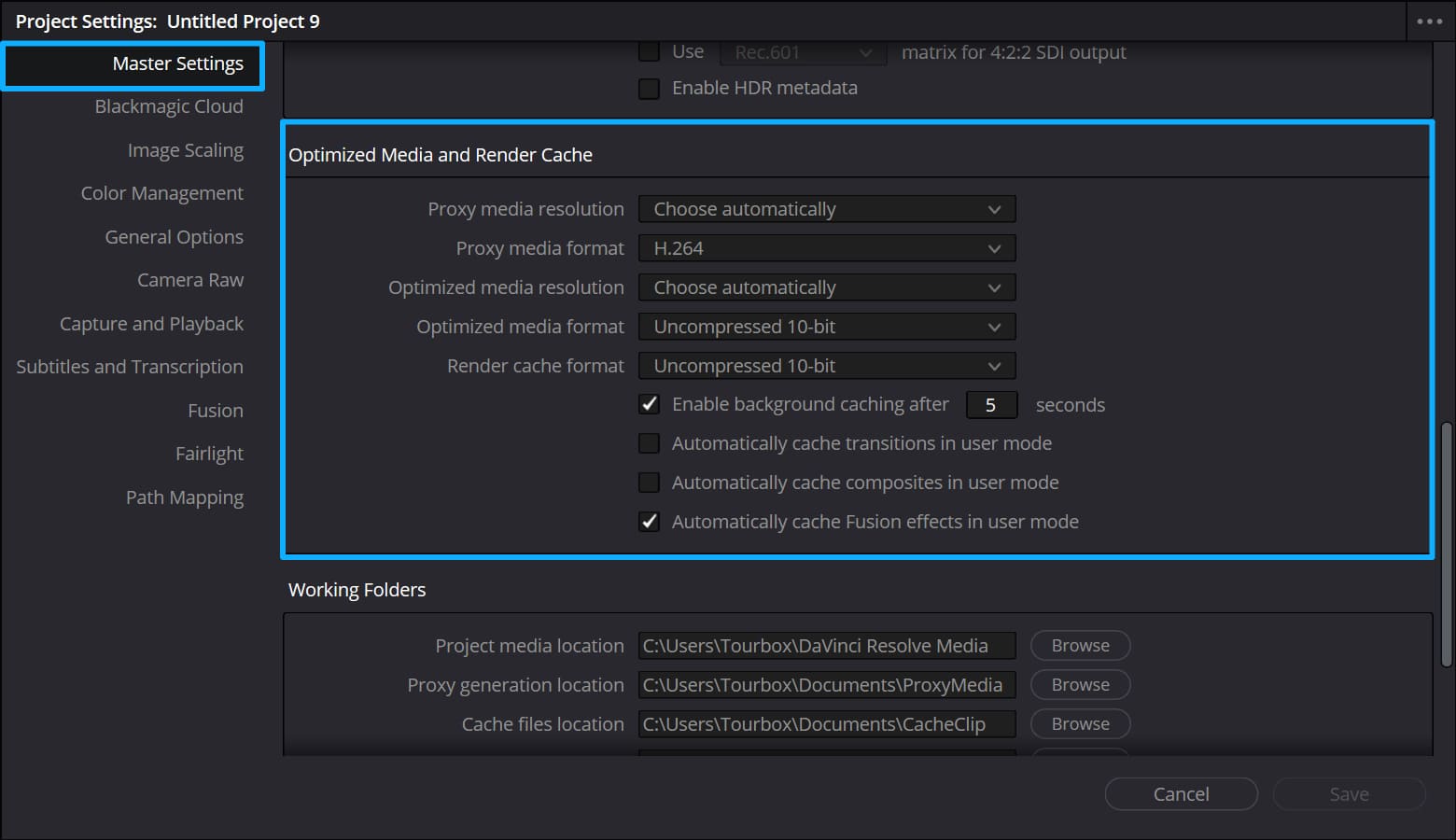Enable HDR metadata

pyautogui.click(x=649, y=88)
